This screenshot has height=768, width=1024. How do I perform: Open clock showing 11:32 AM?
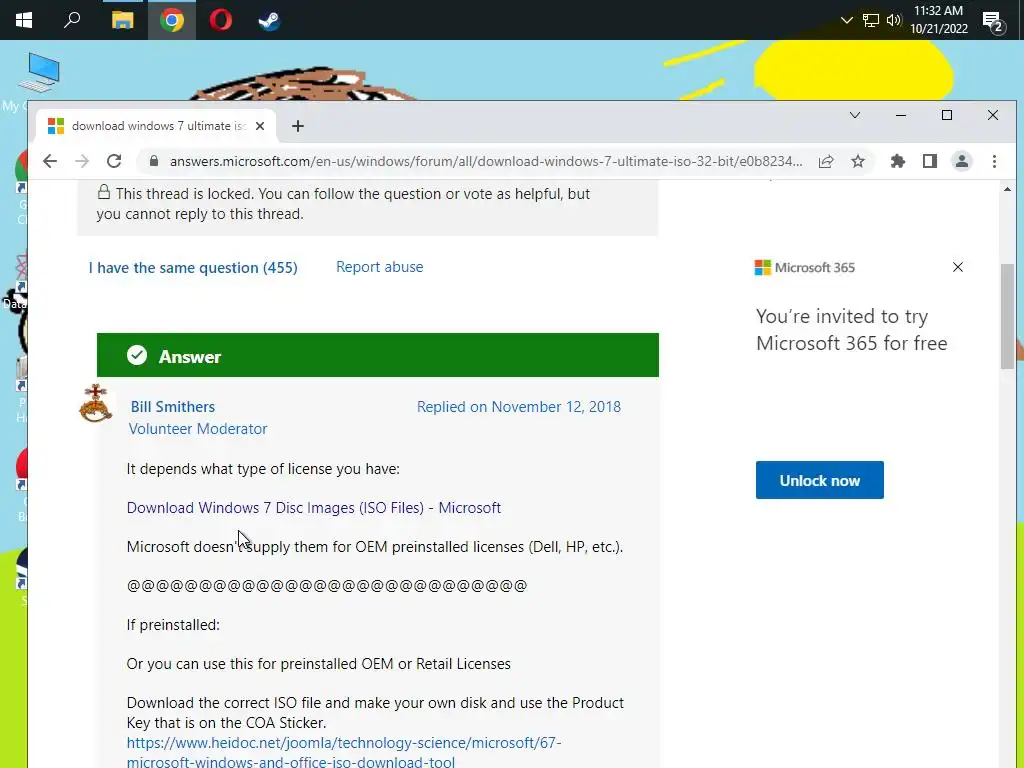[938, 20]
